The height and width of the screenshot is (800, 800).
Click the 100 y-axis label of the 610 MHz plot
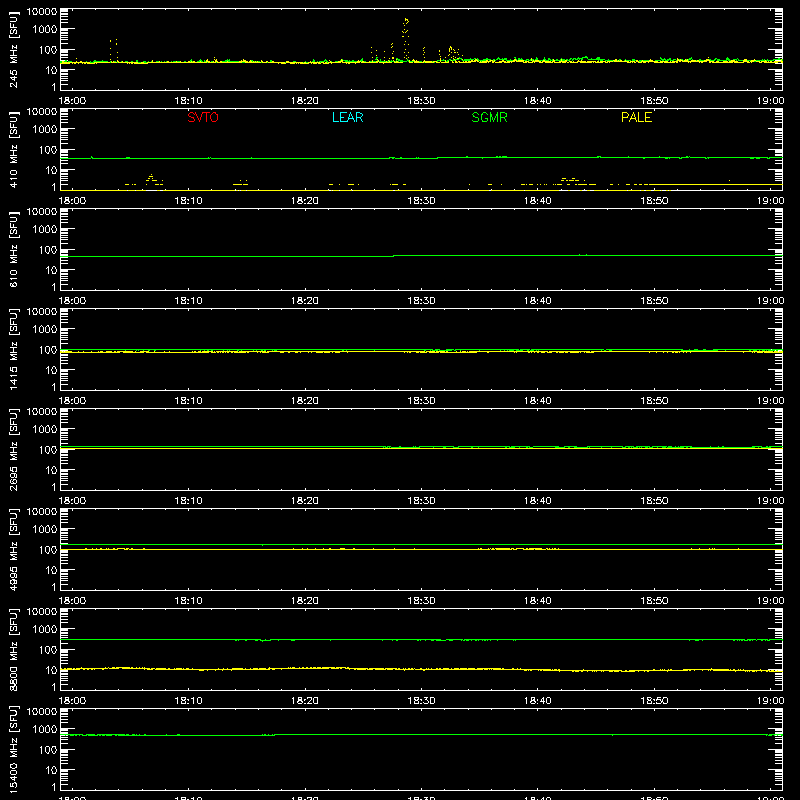point(48,250)
